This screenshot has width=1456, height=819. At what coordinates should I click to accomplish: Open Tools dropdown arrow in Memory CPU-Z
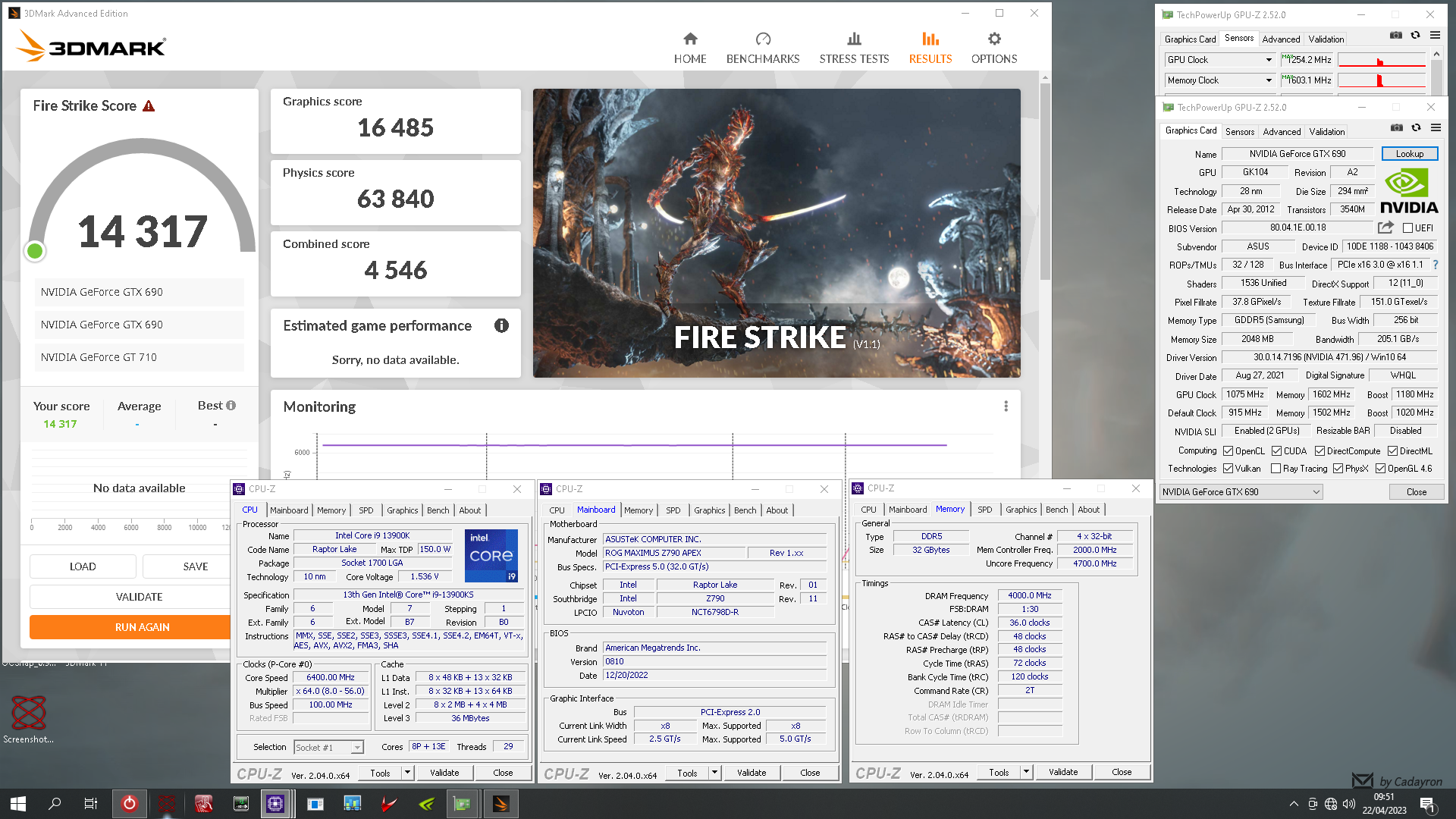[x=1026, y=772]
